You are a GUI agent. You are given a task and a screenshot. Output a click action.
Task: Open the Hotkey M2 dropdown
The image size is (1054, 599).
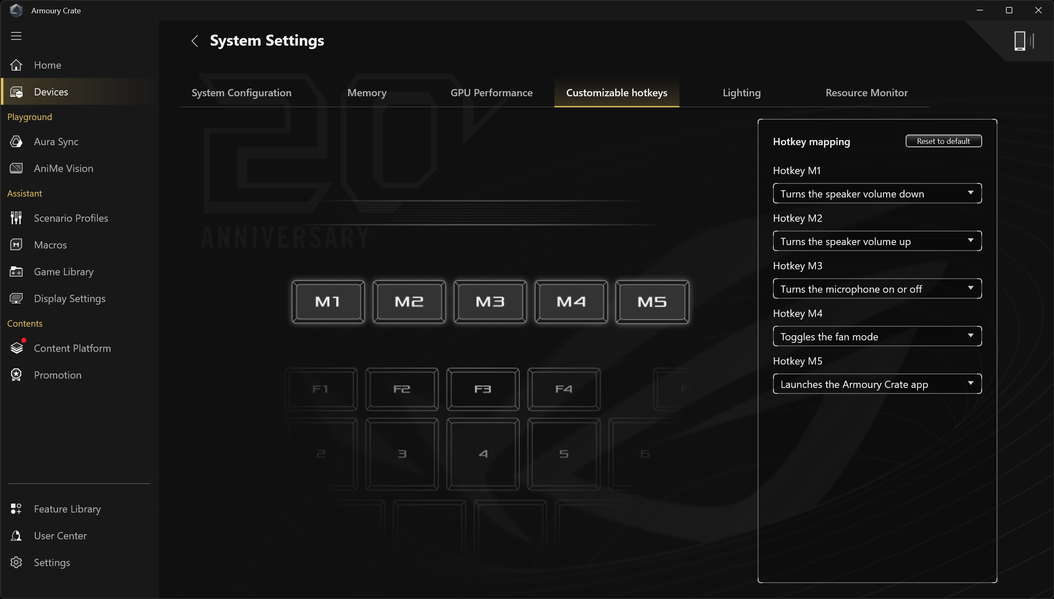(x=877, y=241)
